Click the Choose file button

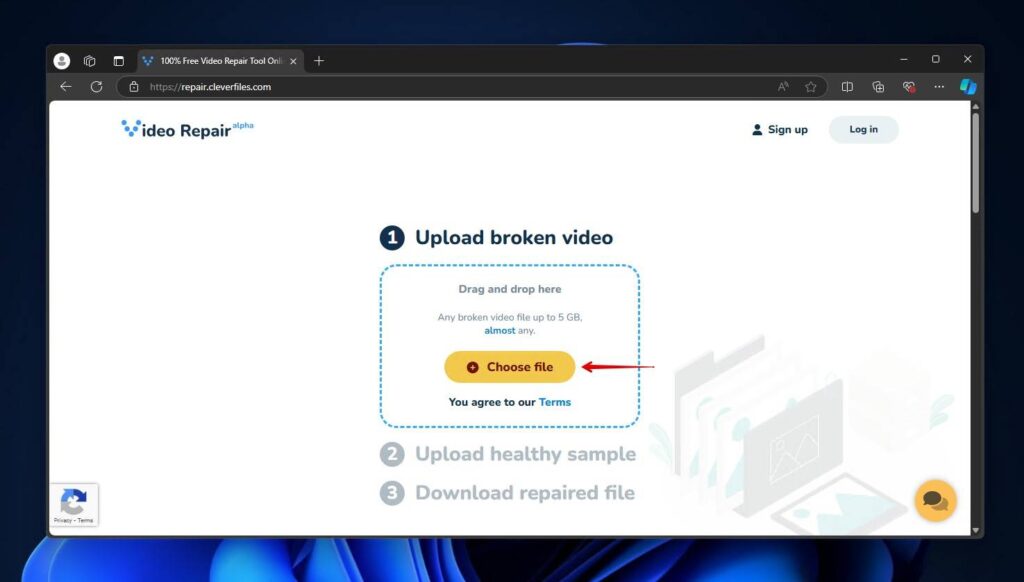coord(509,367)
